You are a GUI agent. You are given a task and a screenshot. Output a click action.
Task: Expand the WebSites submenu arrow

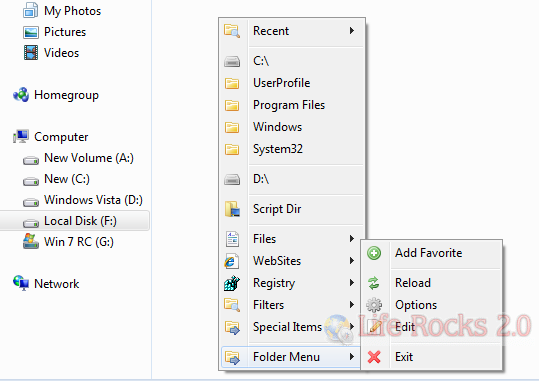tap(352, 261)
